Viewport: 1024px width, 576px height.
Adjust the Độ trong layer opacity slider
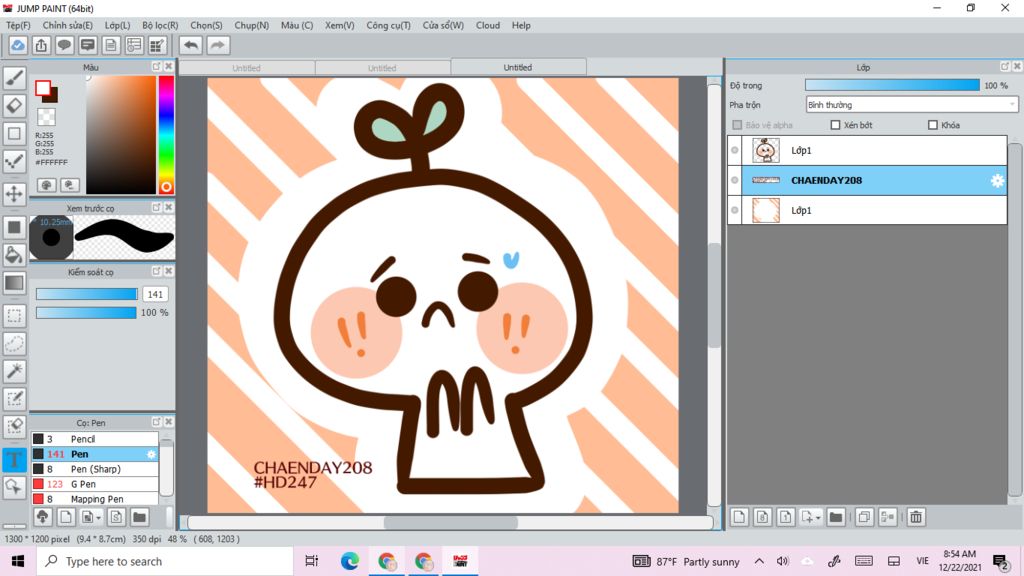click(x=892, y=86)
